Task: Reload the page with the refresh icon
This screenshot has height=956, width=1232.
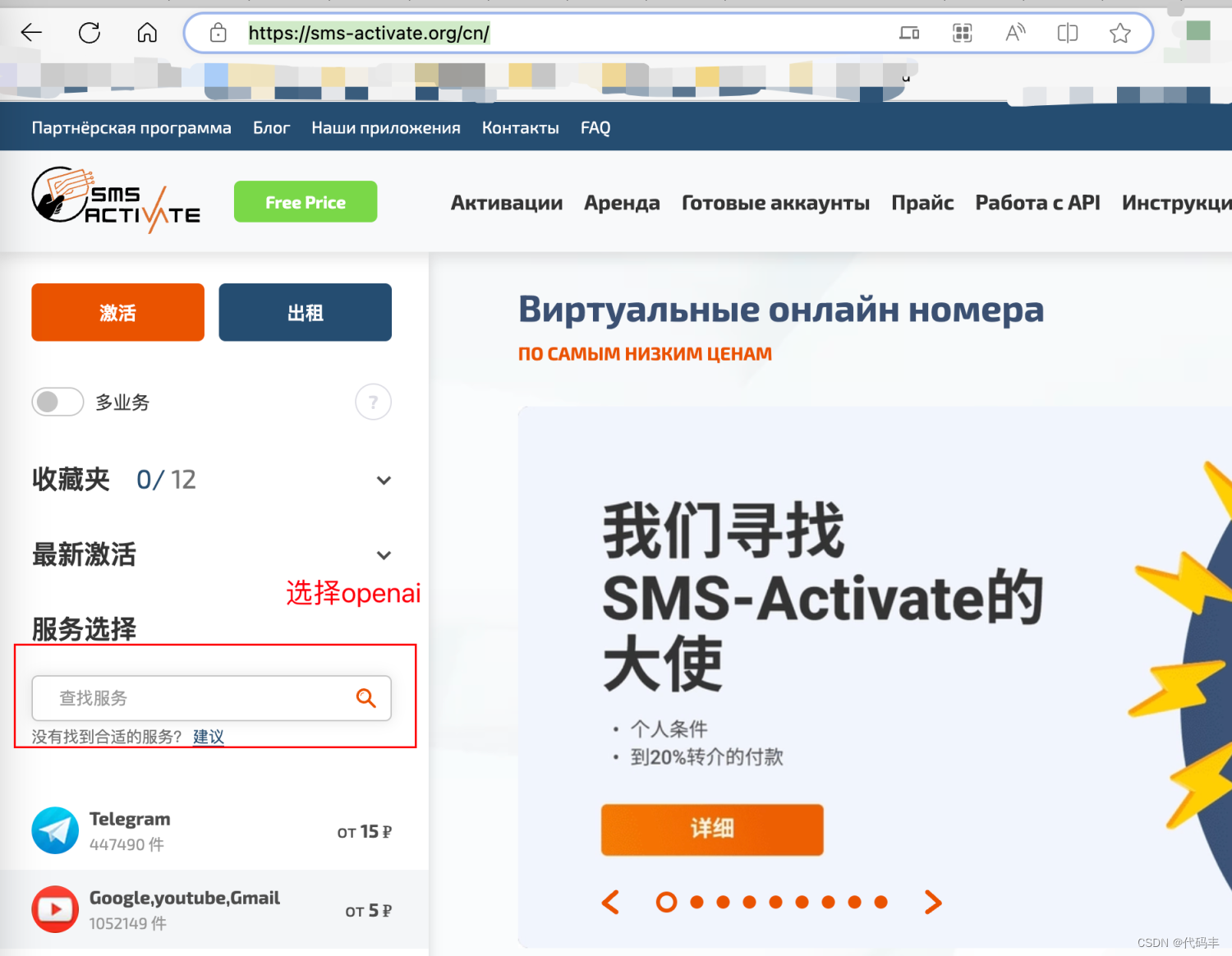Action: tap(90, 33)
